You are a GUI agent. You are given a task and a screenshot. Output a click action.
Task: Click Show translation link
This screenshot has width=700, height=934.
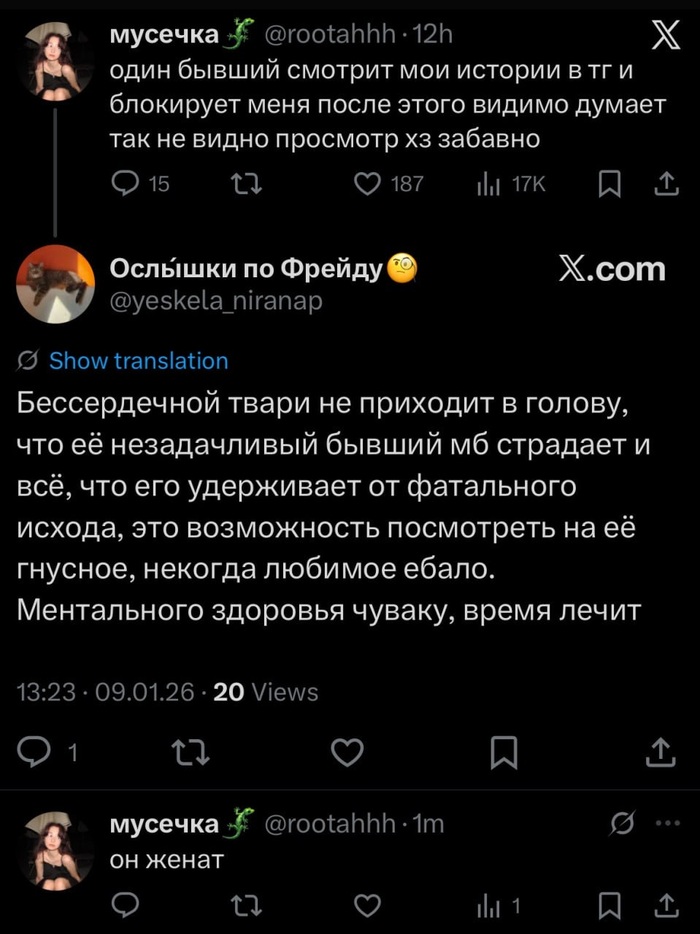pos(138,361)
